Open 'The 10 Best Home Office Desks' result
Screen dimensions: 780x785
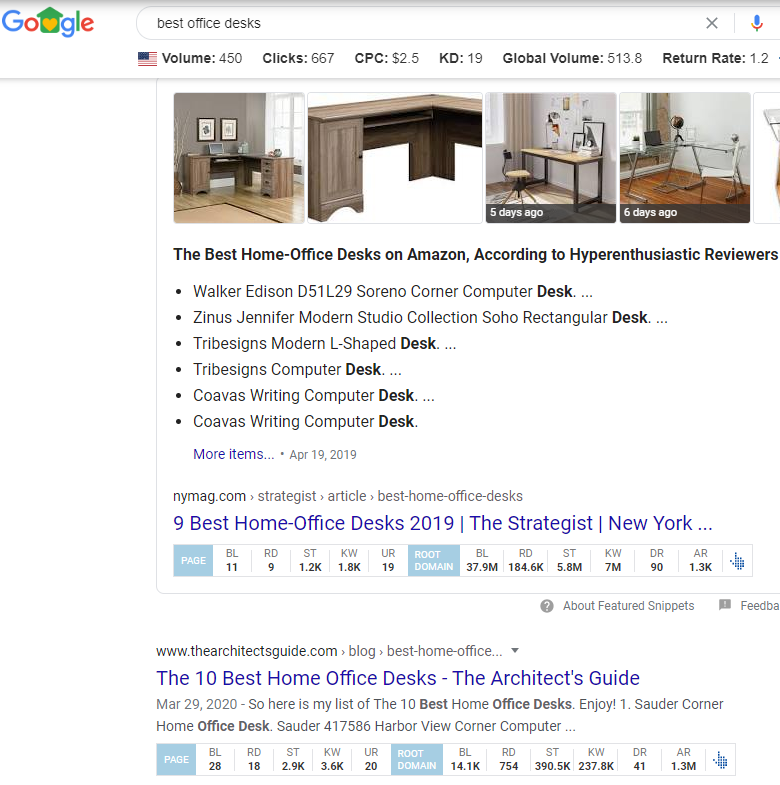(x=398, y=678)
